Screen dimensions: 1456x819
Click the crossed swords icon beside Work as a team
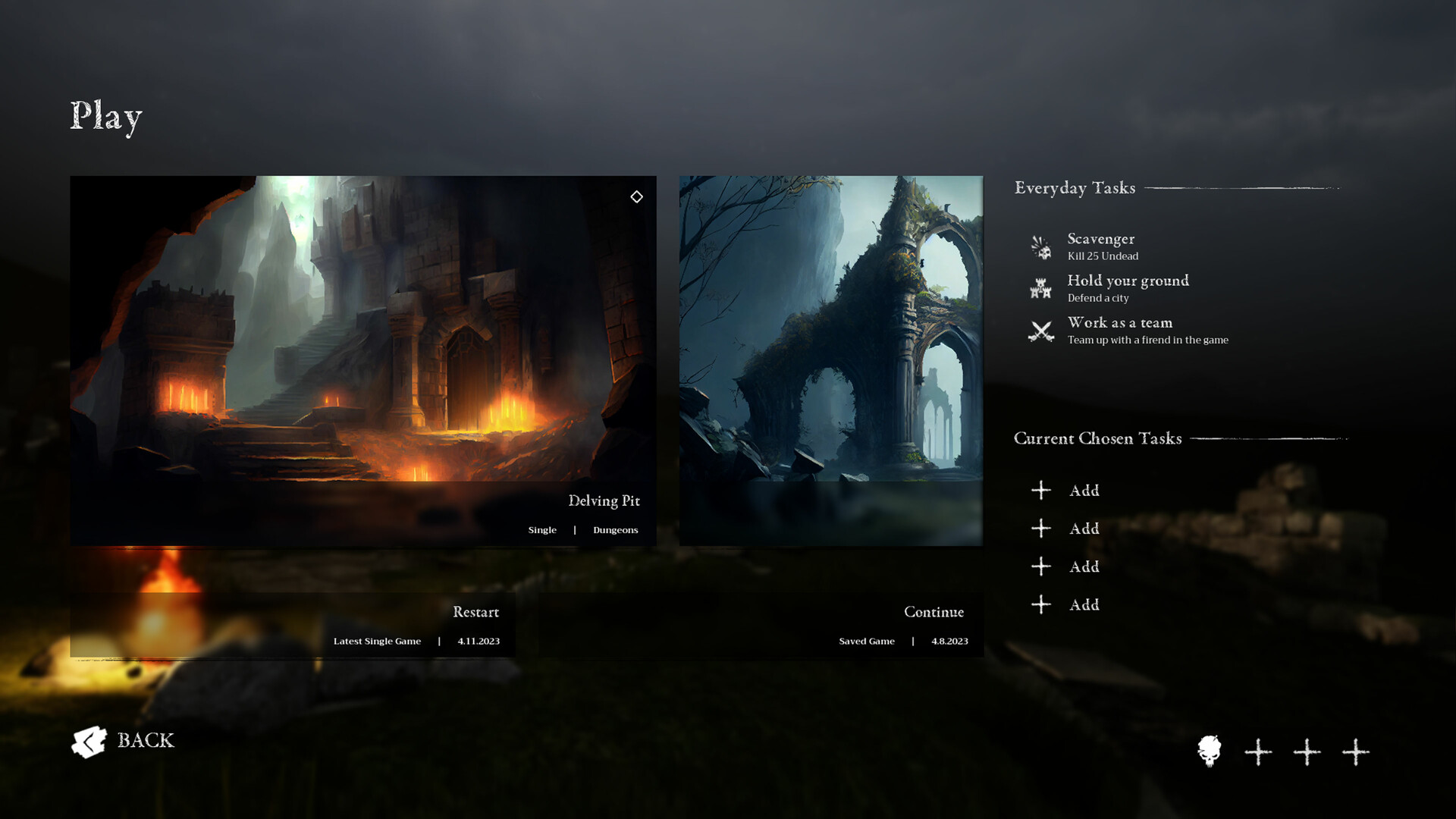(1040, 331)
